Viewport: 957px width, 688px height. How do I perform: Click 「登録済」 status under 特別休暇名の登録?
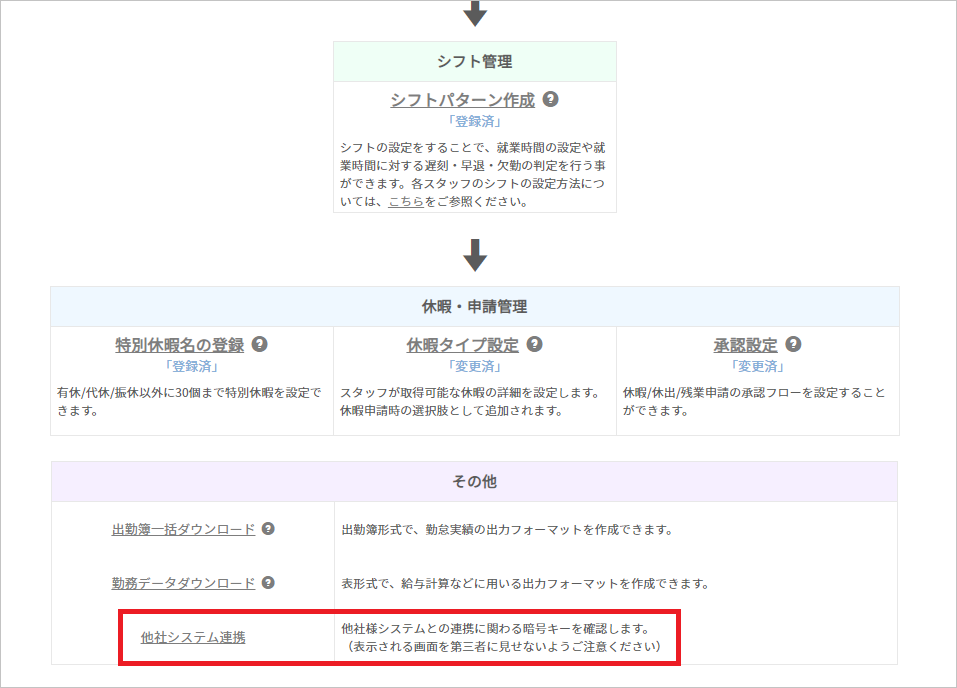tap(192, 365)
